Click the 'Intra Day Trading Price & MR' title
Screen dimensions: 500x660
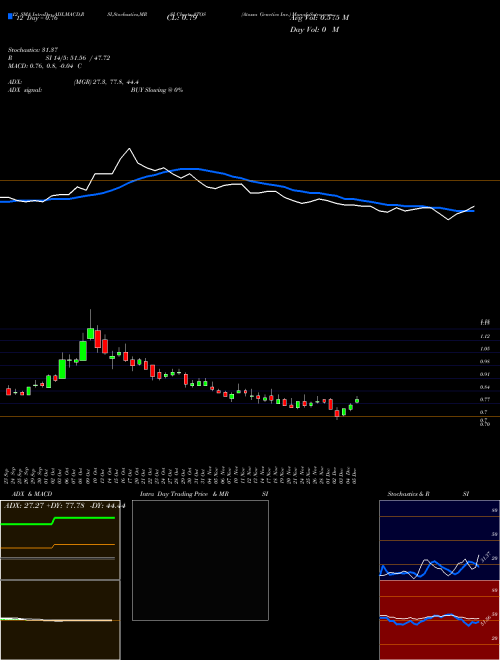point(184,494)
